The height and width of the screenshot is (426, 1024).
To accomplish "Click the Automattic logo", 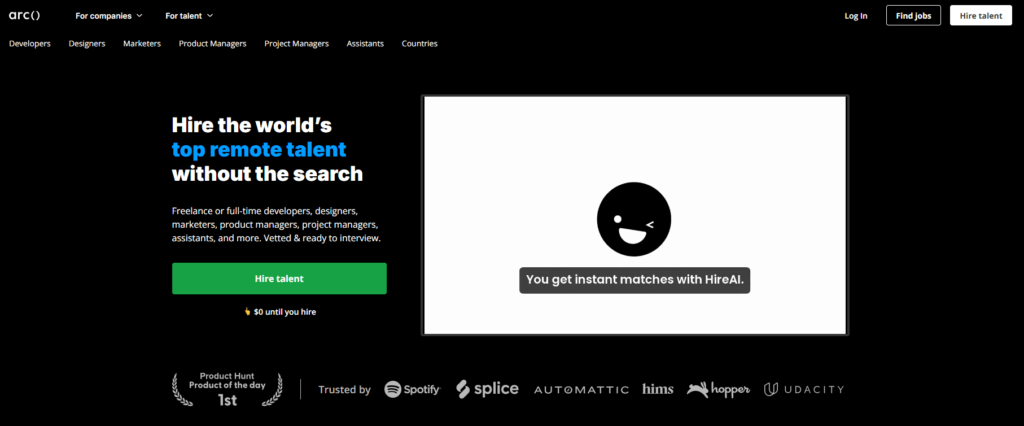I will click(581, 390).
